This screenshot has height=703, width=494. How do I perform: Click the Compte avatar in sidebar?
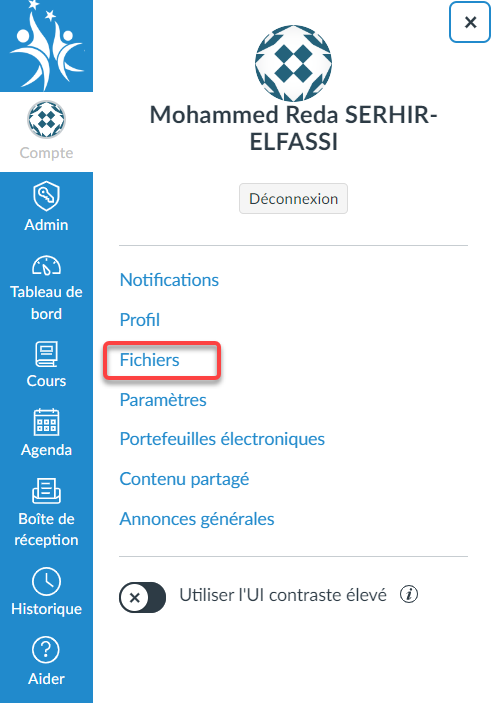pyautogui.click(x=46, y=120)
